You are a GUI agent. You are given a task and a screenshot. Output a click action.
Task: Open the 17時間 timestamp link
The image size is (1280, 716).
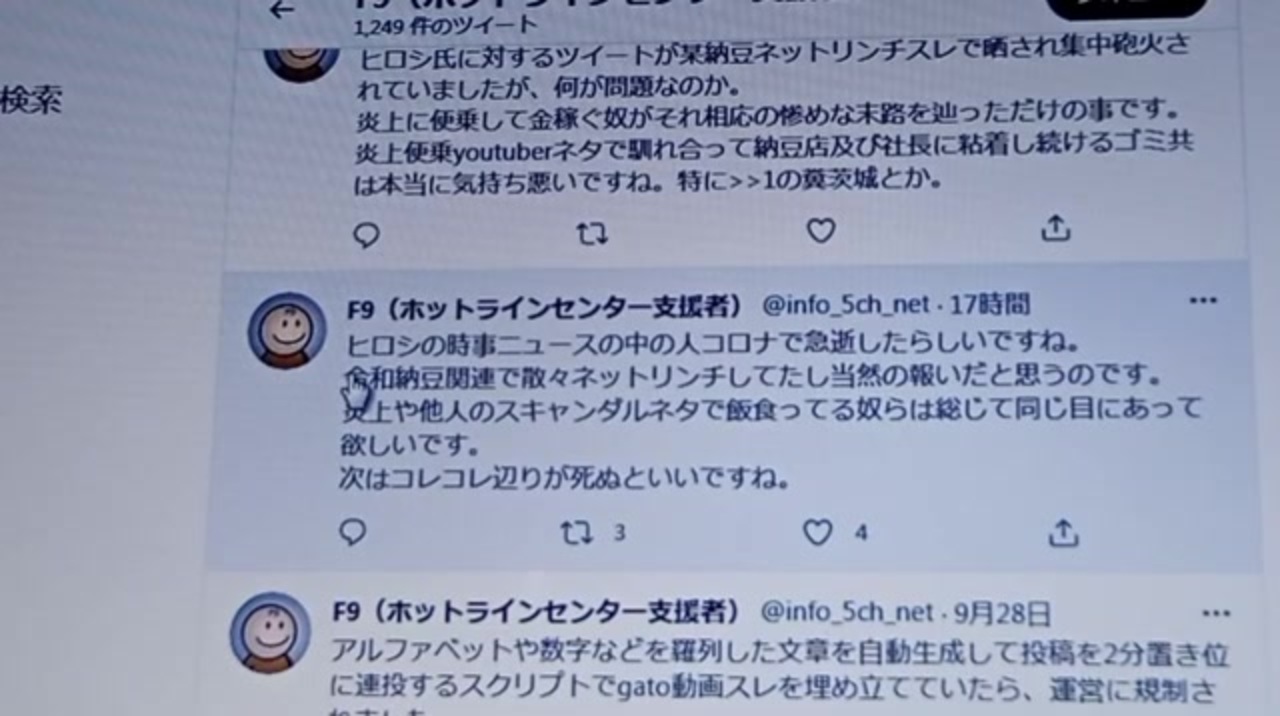(x=990, y=304)
